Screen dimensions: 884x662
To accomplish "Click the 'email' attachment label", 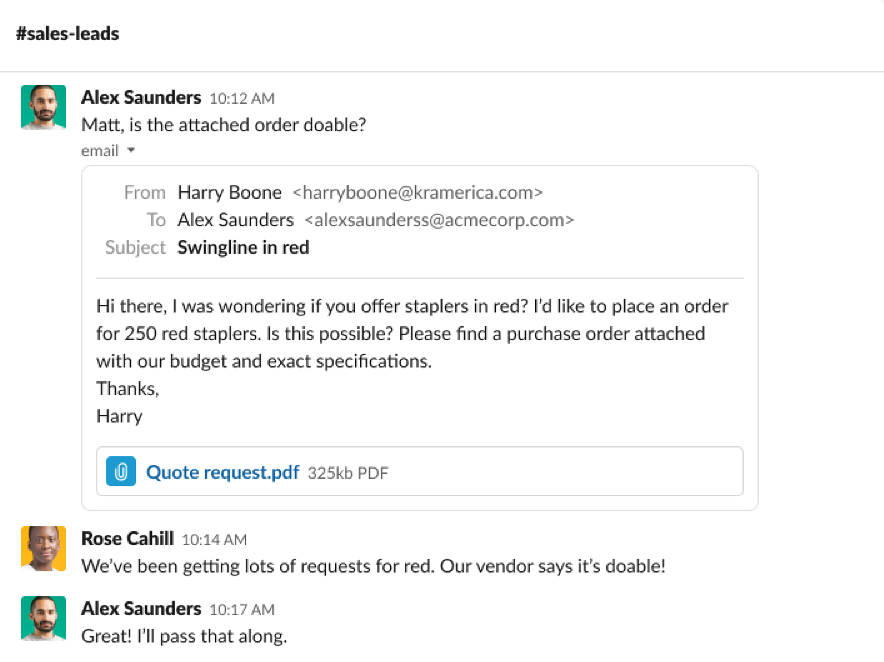I will tap(100, 151).
